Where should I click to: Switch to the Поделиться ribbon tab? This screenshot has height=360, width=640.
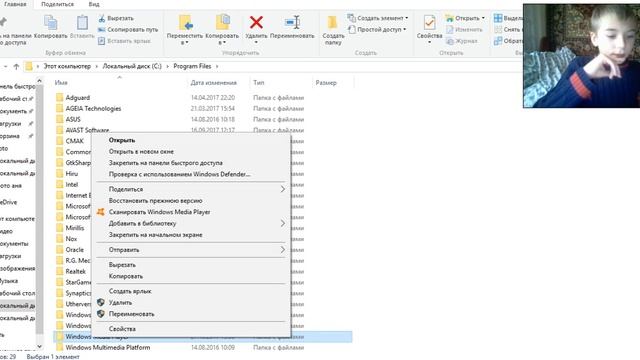point(58,4)
